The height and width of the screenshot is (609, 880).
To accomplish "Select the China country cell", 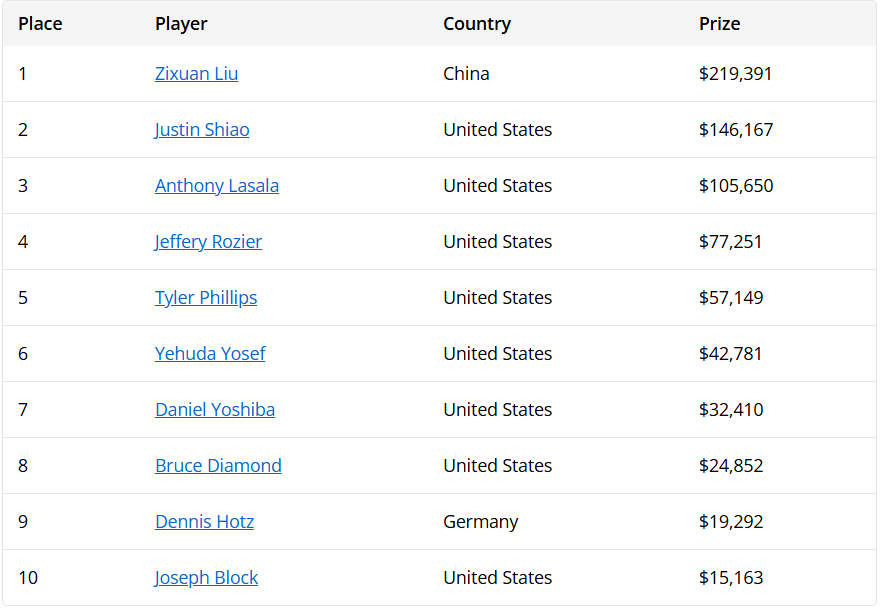I will [466, 74].
